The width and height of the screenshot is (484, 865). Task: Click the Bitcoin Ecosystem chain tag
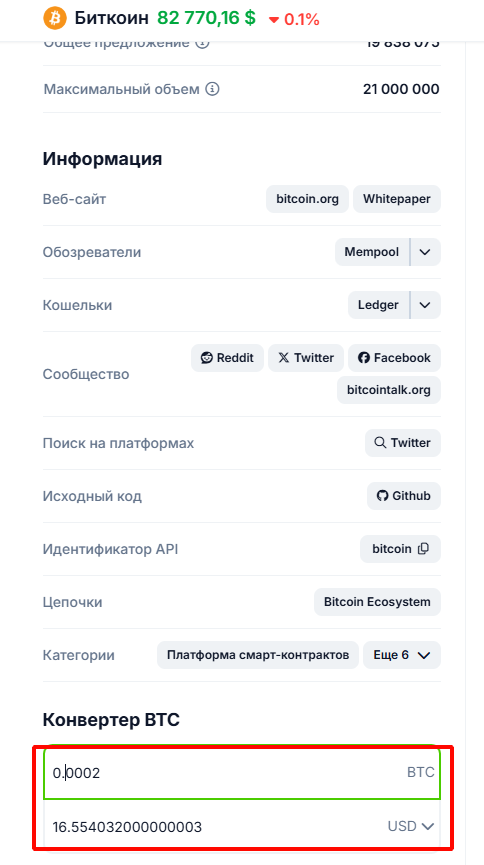coord(377,602)
